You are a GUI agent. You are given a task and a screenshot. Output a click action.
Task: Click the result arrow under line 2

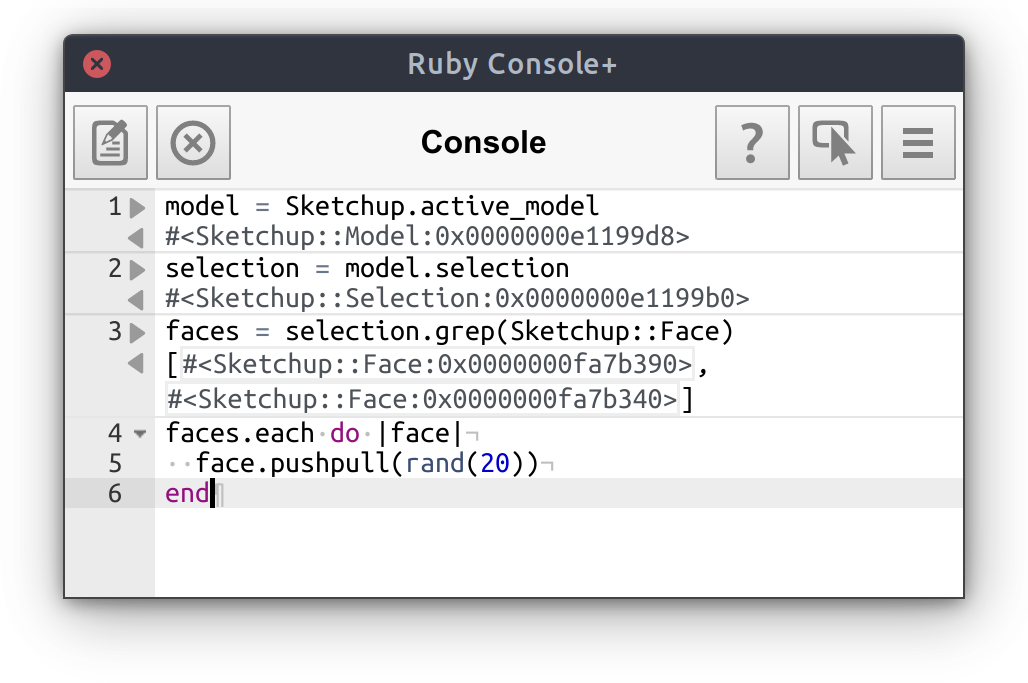pos(137,299)
